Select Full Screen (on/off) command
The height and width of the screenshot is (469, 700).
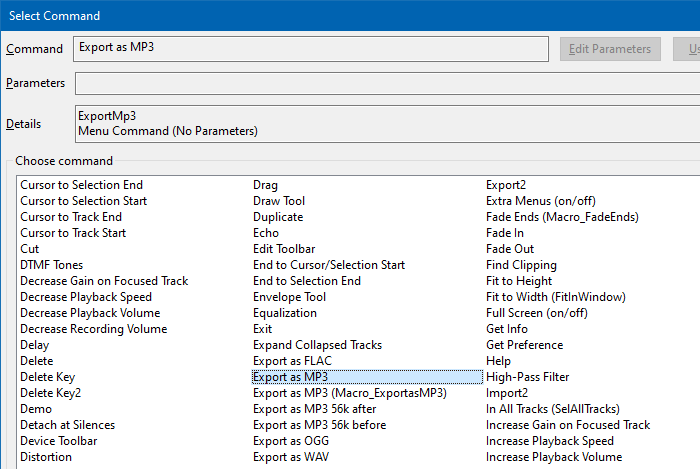coord(537,313)
